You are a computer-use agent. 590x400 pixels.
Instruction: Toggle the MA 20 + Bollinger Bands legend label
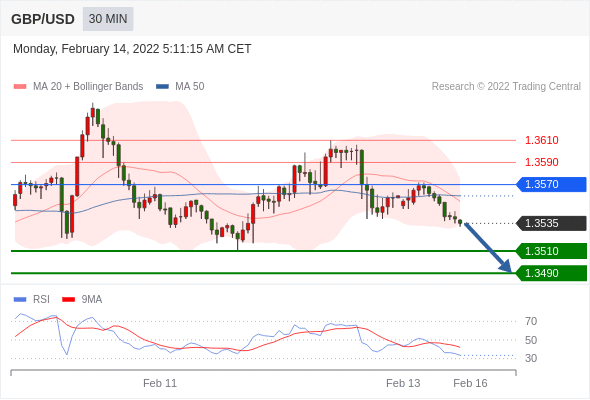pyautogui.click(x=88, y=87)
